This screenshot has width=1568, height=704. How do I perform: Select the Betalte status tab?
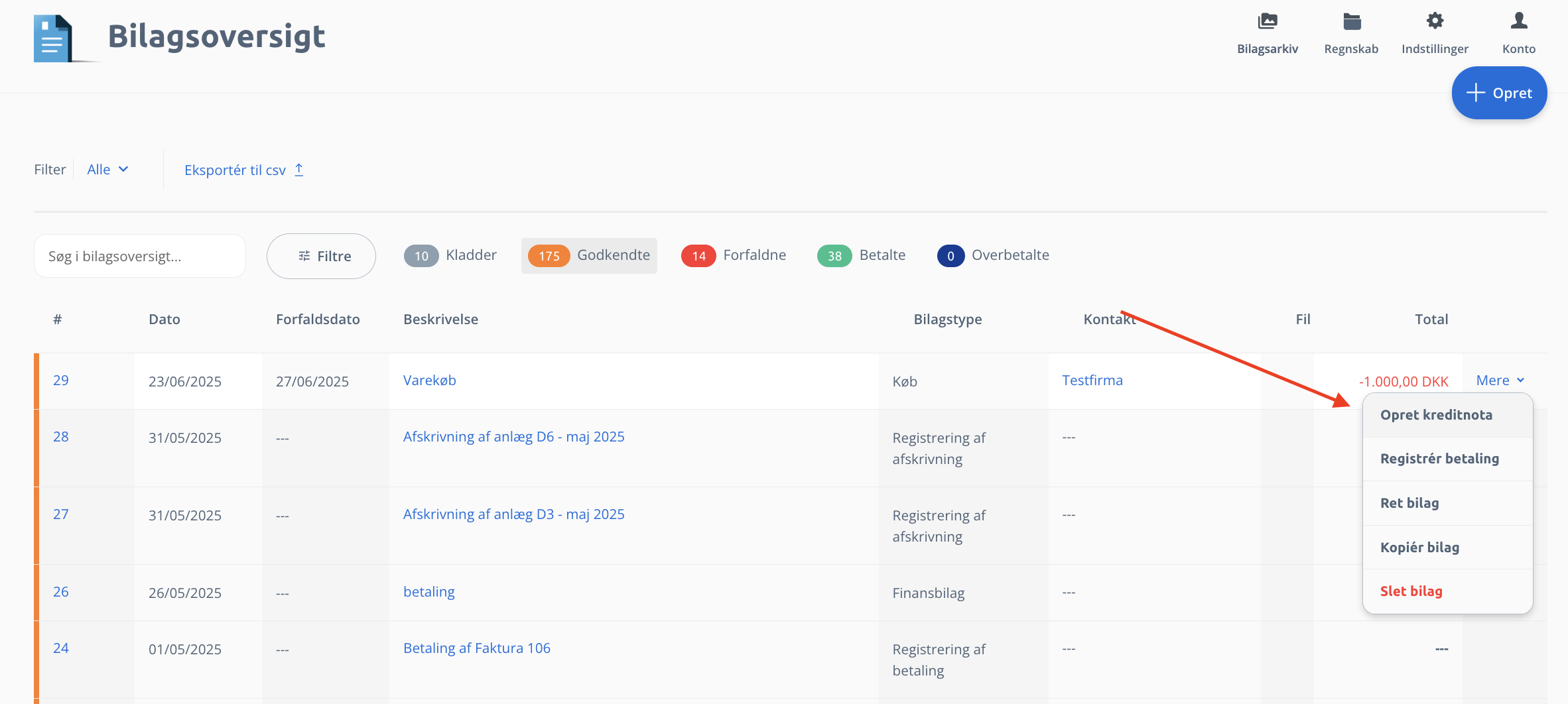tap(861, 255)
